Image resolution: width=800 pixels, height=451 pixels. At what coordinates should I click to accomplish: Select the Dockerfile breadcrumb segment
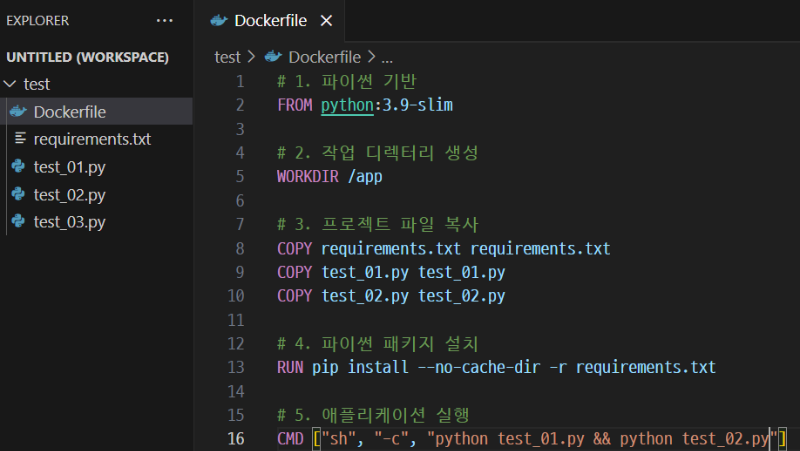(x=324, y=57)
